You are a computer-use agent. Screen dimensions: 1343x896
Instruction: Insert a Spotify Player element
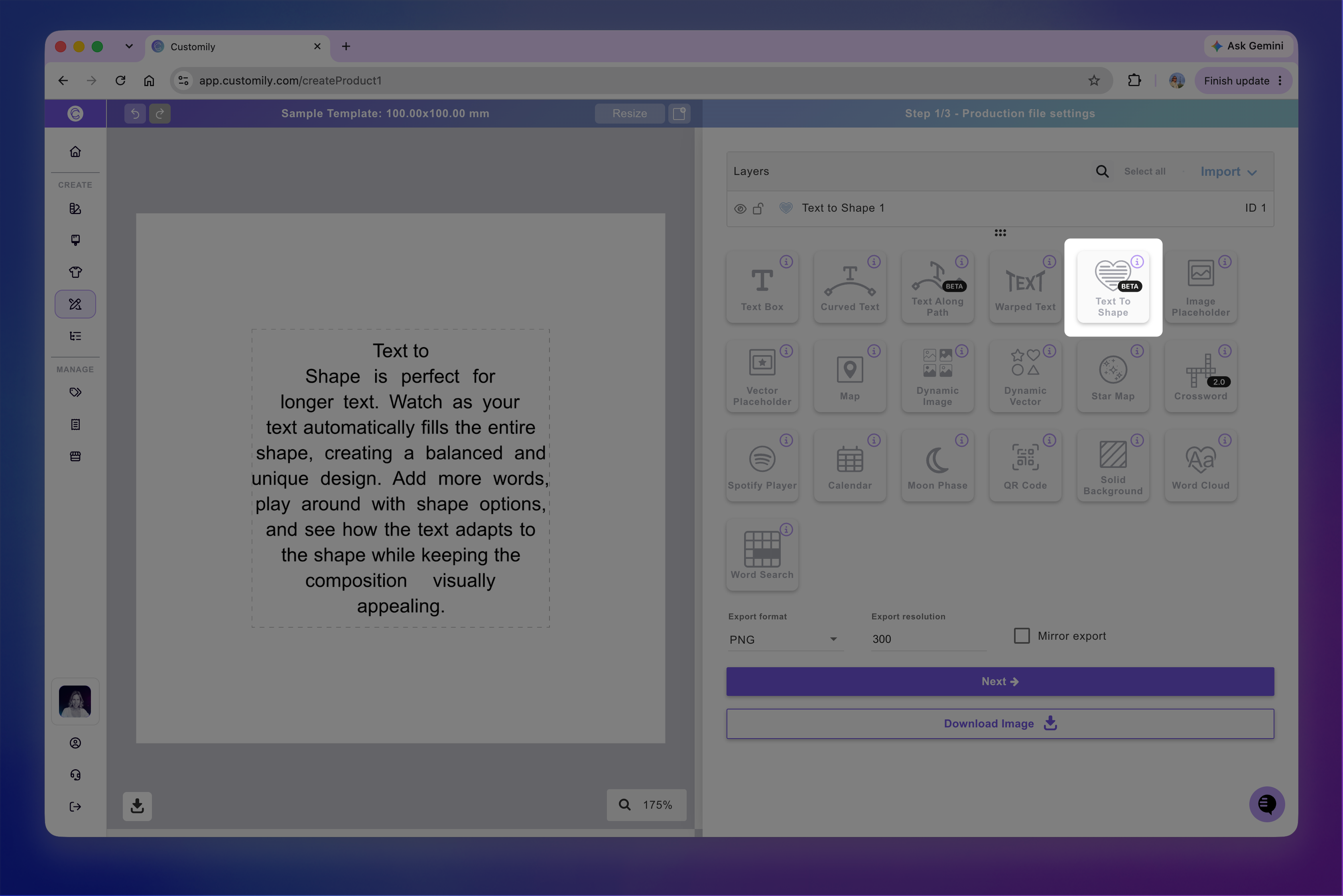[x=762, y=465]
